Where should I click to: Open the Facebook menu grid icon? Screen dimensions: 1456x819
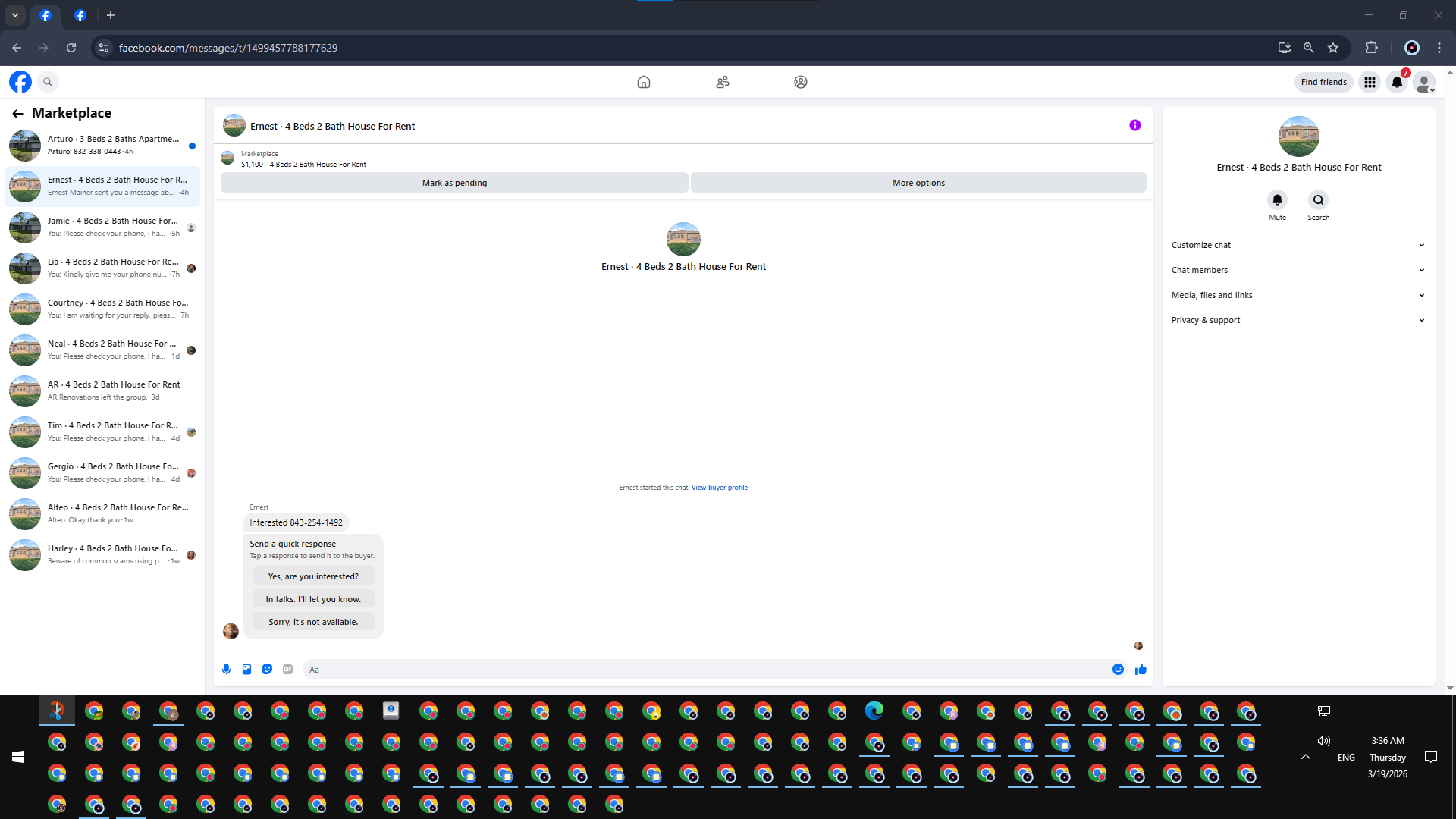(x=1370, y=82)
